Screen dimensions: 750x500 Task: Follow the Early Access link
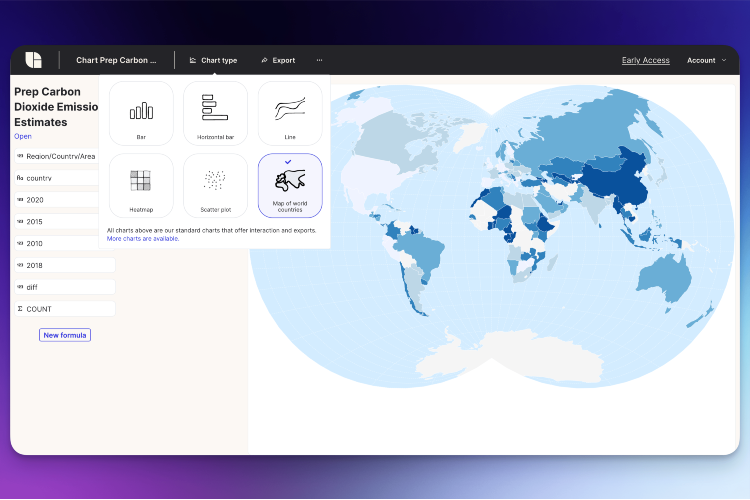point(645,60)
